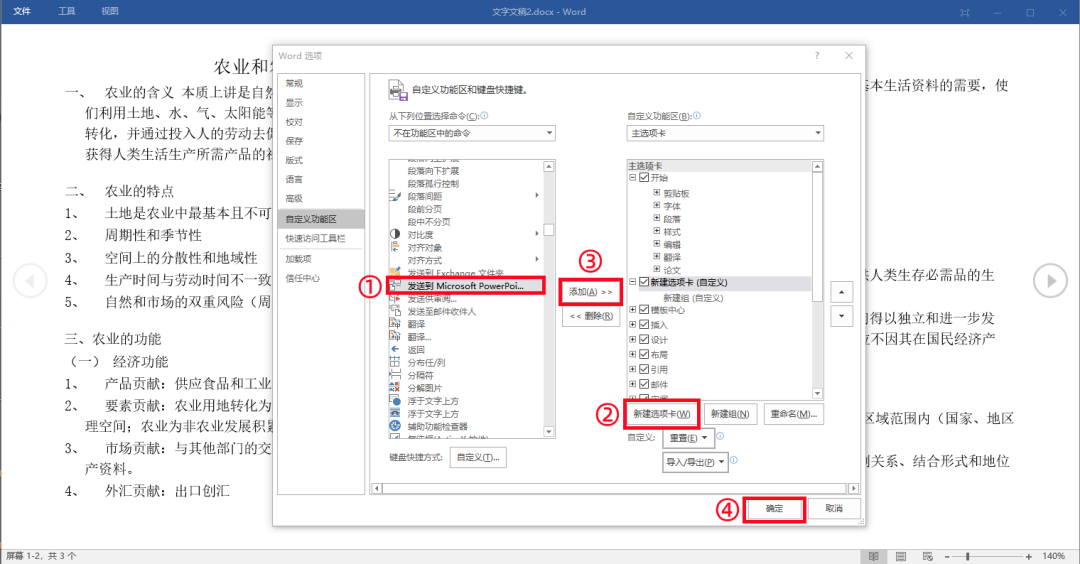Switch to Print Layout view icon

(901, 556)
